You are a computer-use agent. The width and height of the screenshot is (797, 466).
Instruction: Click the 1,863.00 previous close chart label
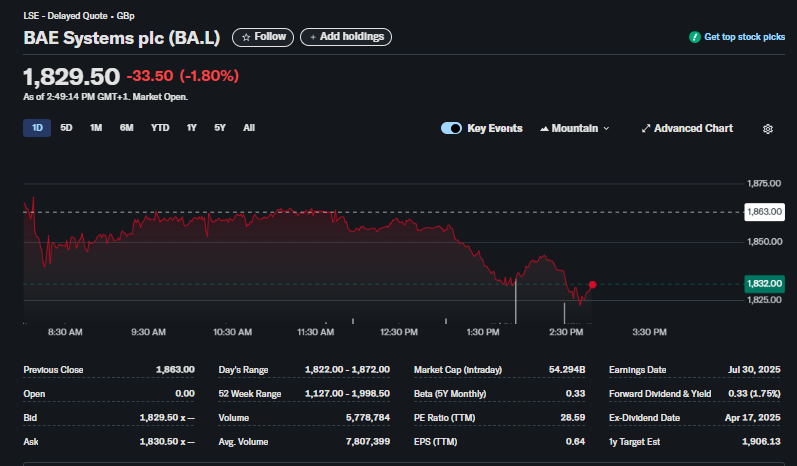764,212
